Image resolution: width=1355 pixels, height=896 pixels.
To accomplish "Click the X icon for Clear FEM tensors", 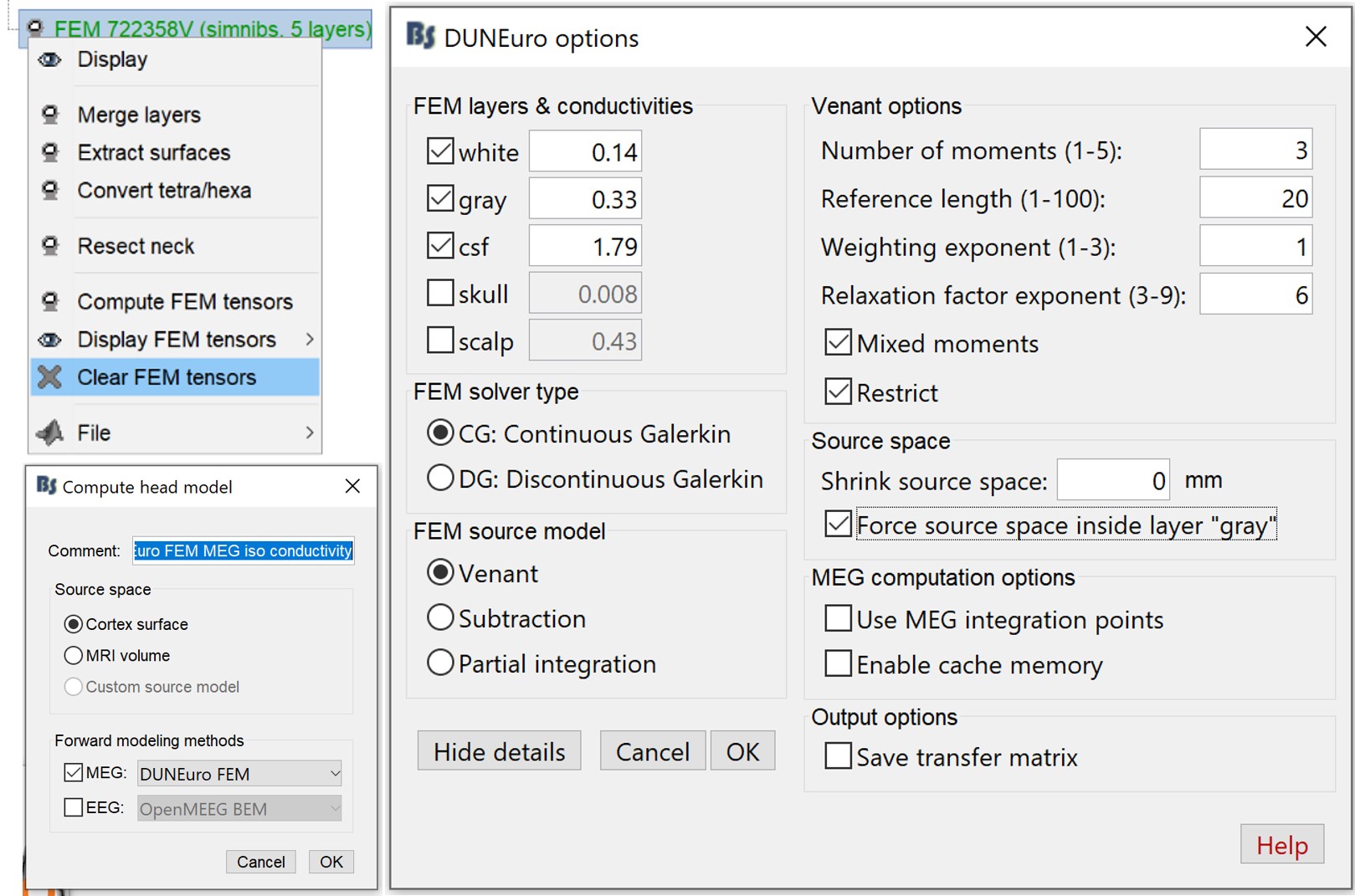I will 50,377.
